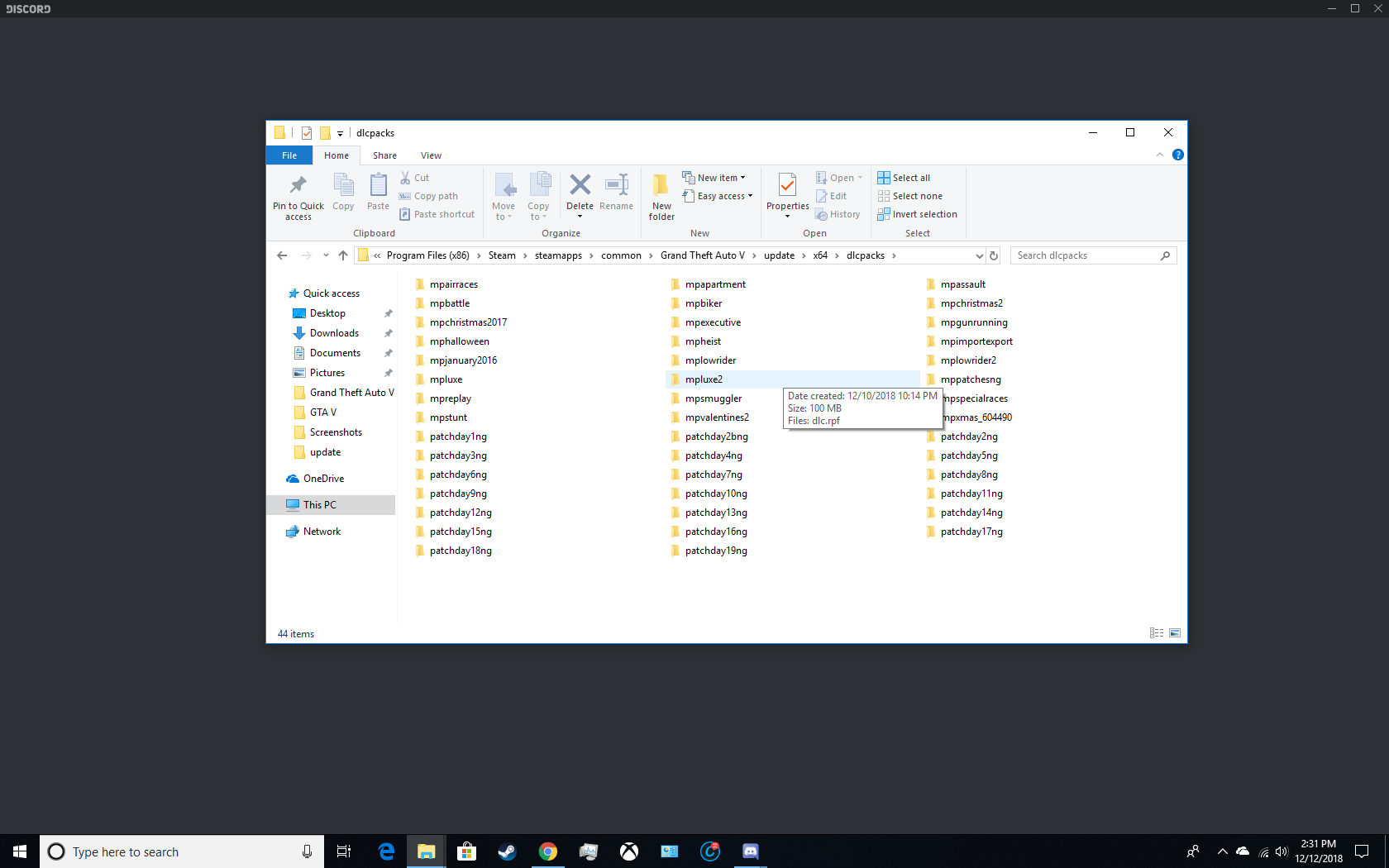Select the mpheist folder
The height and width of the screenshot is (868, 1389).
(x=703, y=341)
